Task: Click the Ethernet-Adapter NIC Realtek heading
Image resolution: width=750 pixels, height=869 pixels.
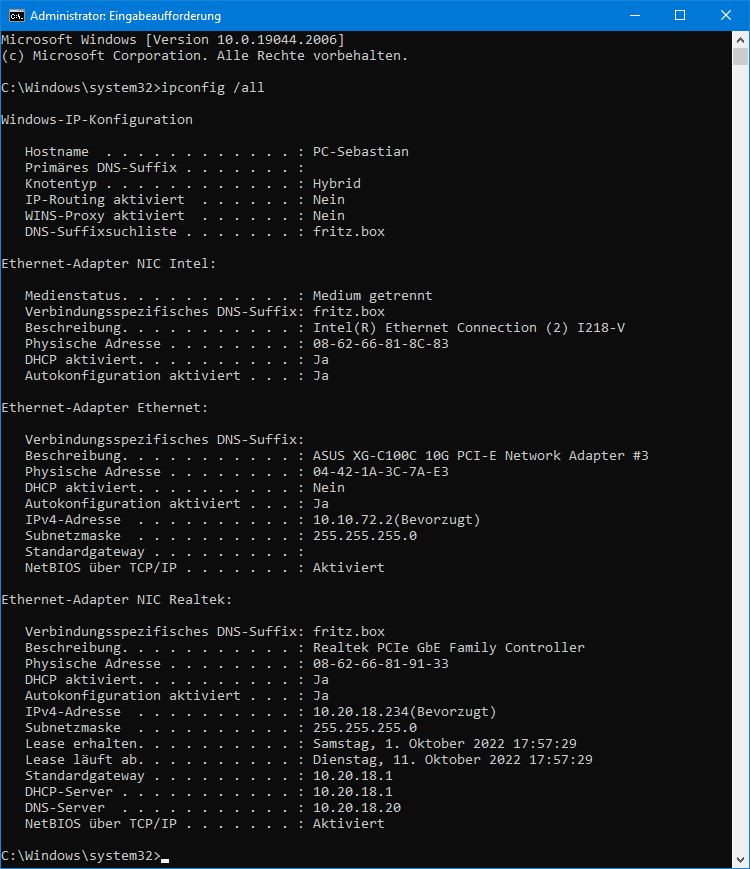Action: [117, 600]
